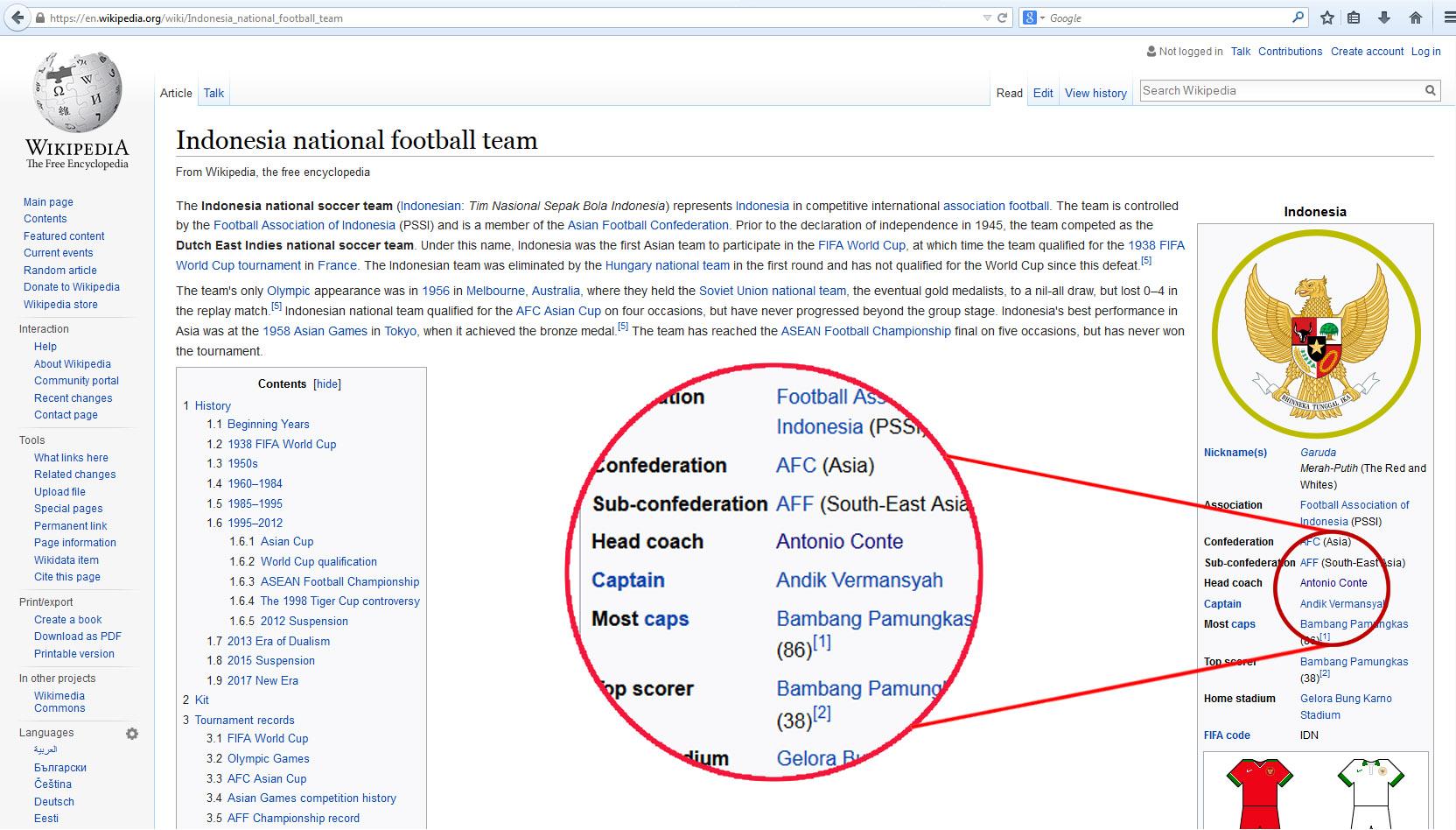Open language settings gear icon
Image resolution: width=1456 pixels, height=830 pixels.
pyautogui.click(x=132, y=734)
